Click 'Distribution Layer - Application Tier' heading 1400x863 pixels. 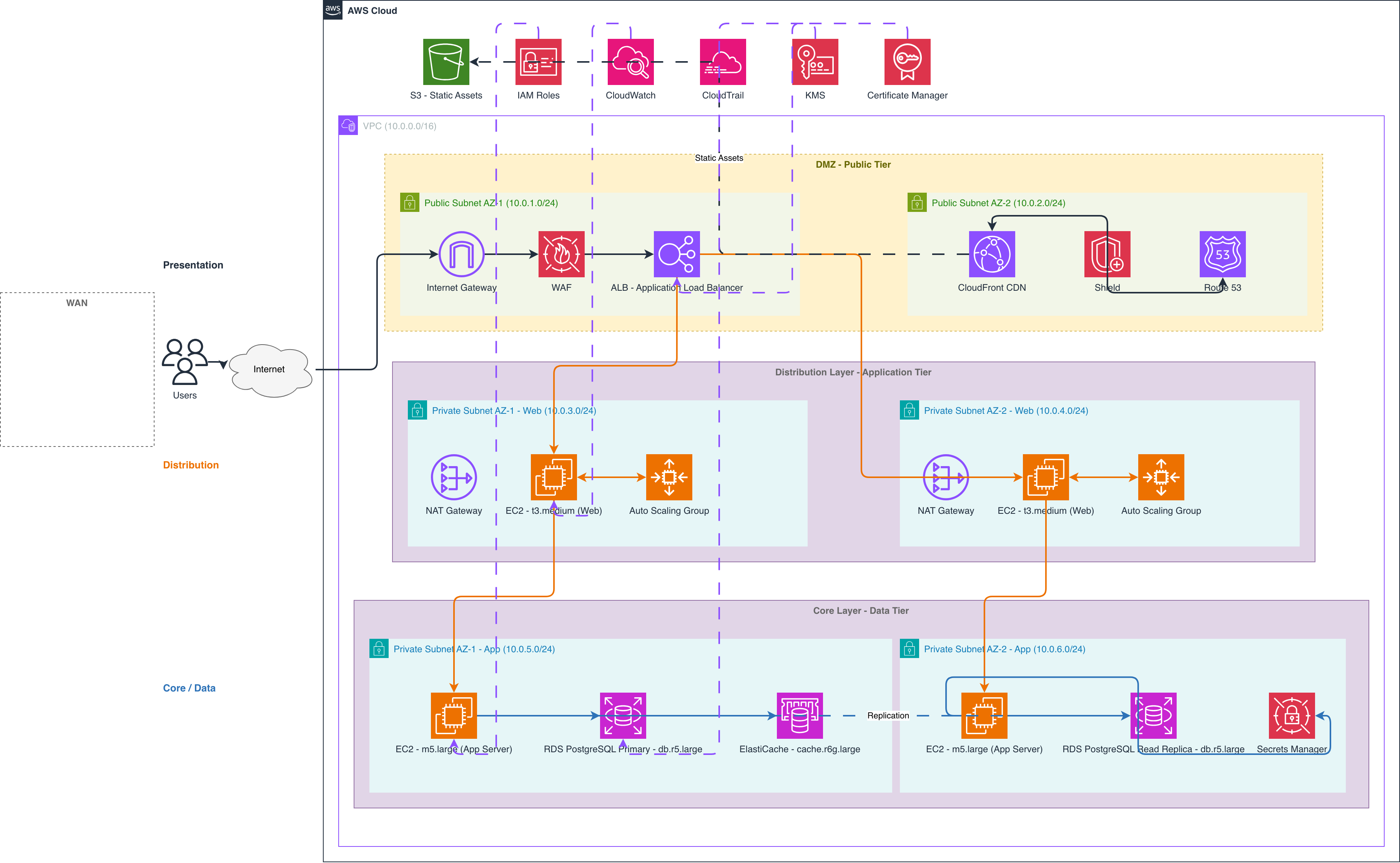(853, 372)
